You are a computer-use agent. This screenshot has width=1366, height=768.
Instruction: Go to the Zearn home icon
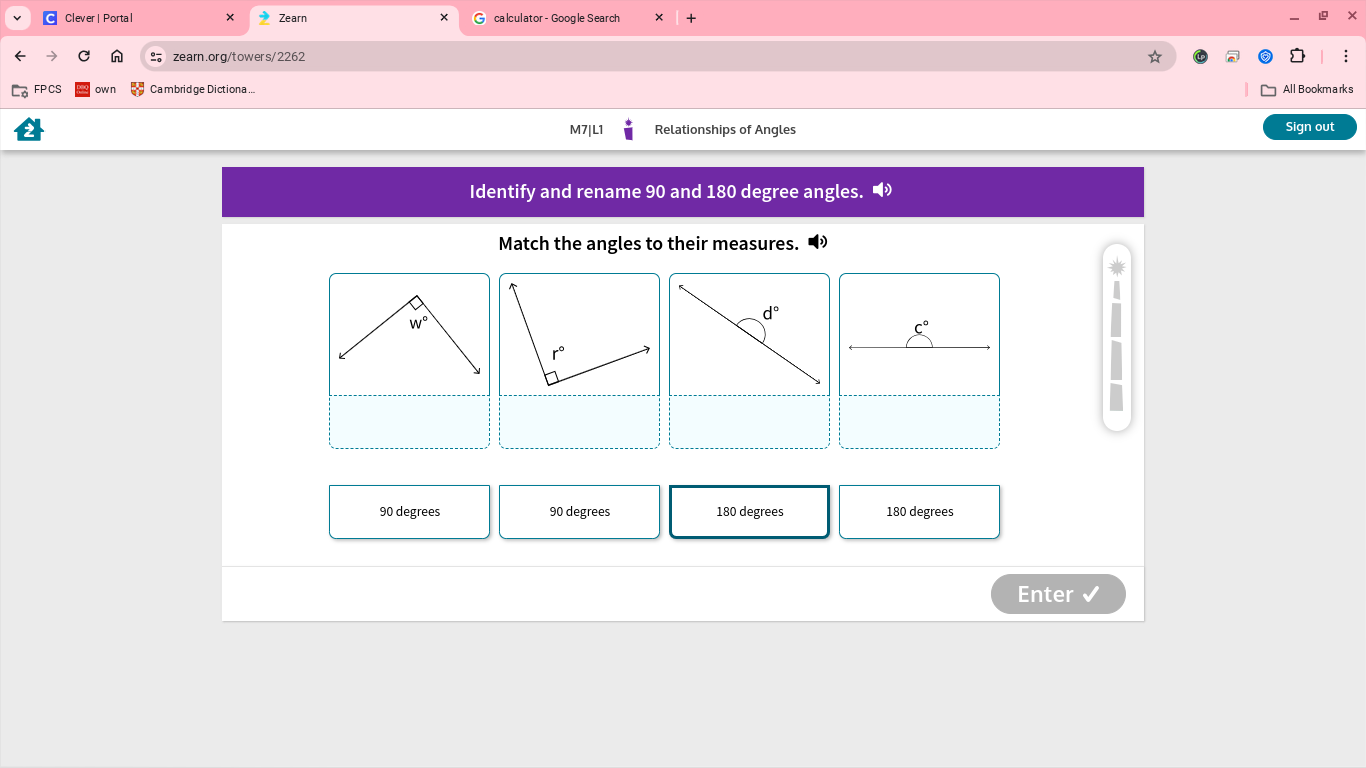[29, 129]
